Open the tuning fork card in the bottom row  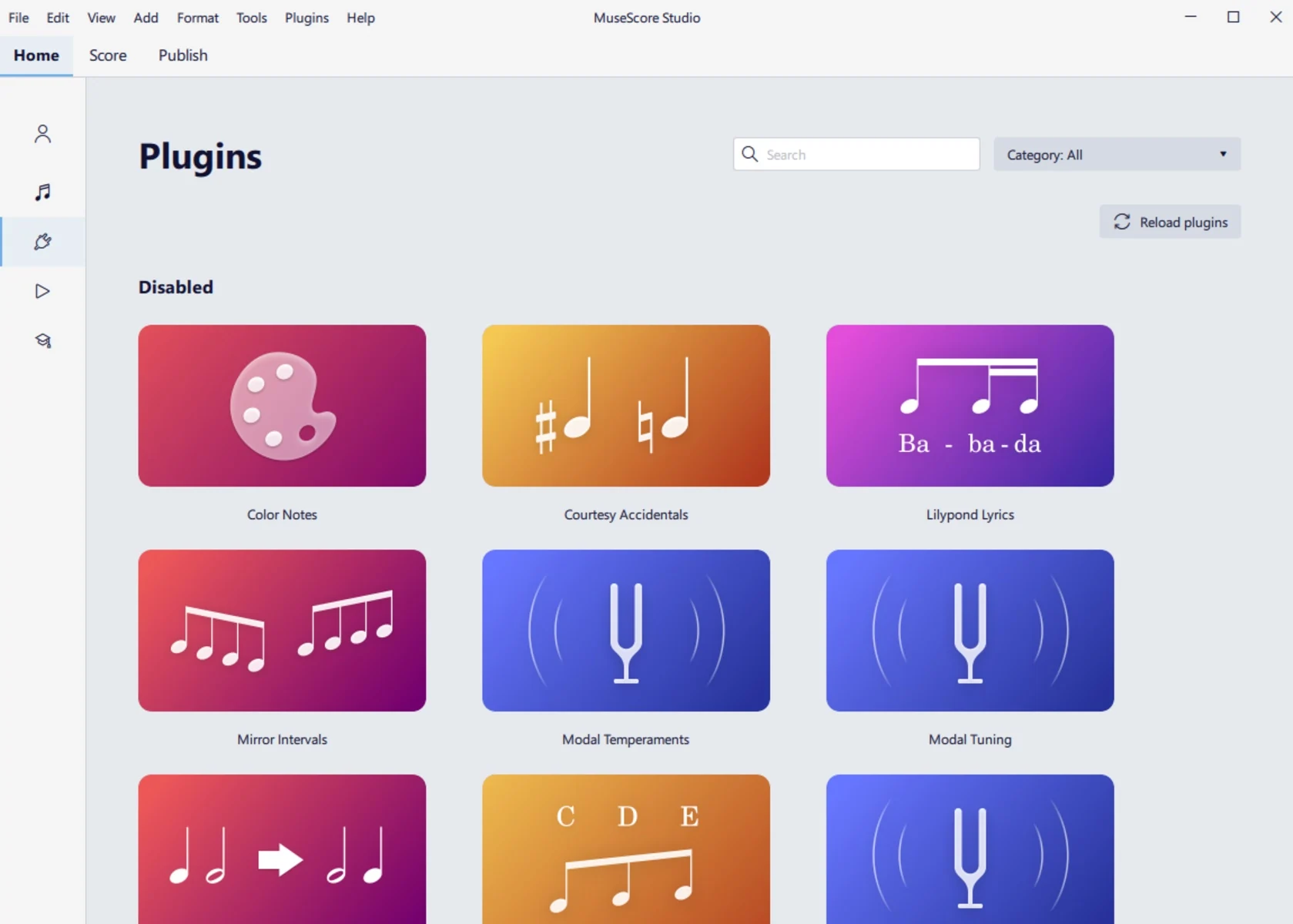click(x=970, y=849)
